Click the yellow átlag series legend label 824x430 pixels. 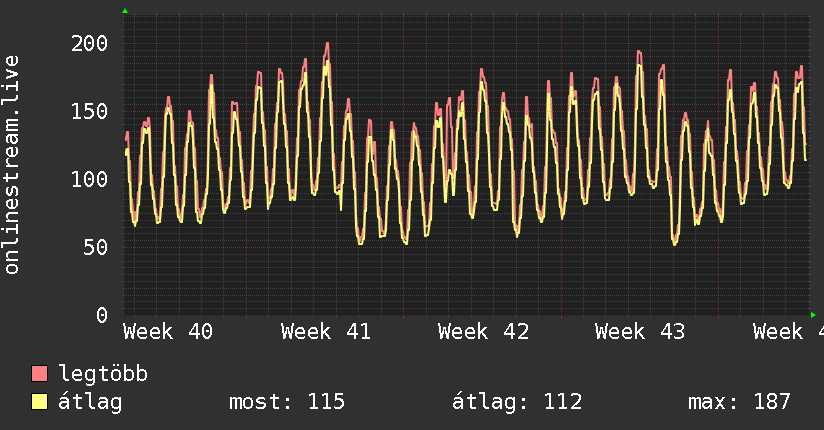(x=90, y=402)
